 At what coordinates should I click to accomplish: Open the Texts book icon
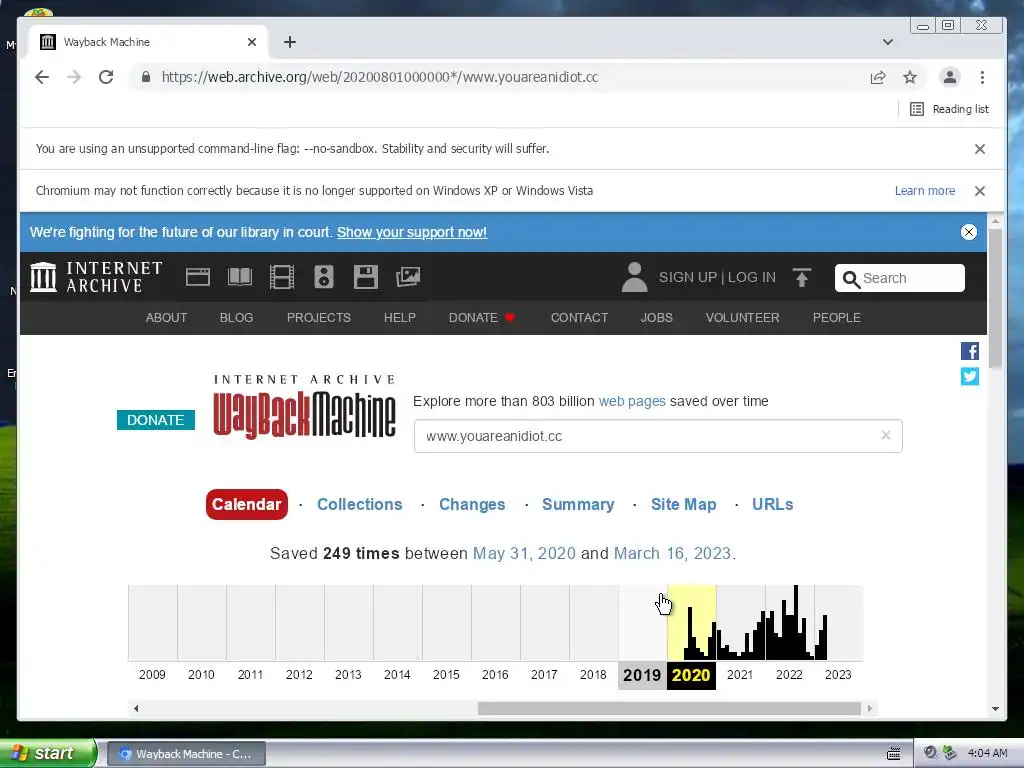pyautogui.click(x=240, y=277)
